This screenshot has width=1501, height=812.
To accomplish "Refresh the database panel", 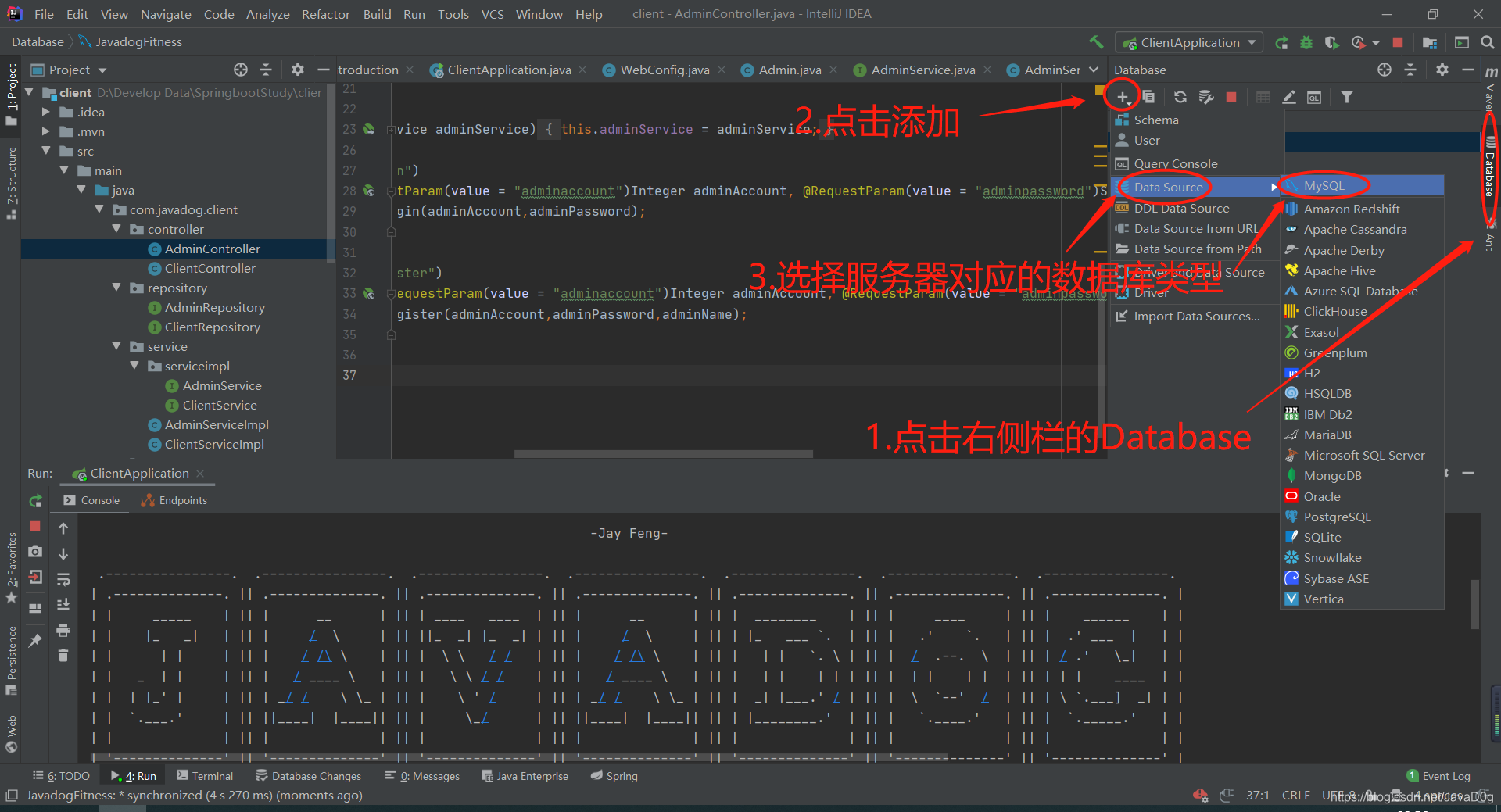I will click(1180, 97).
